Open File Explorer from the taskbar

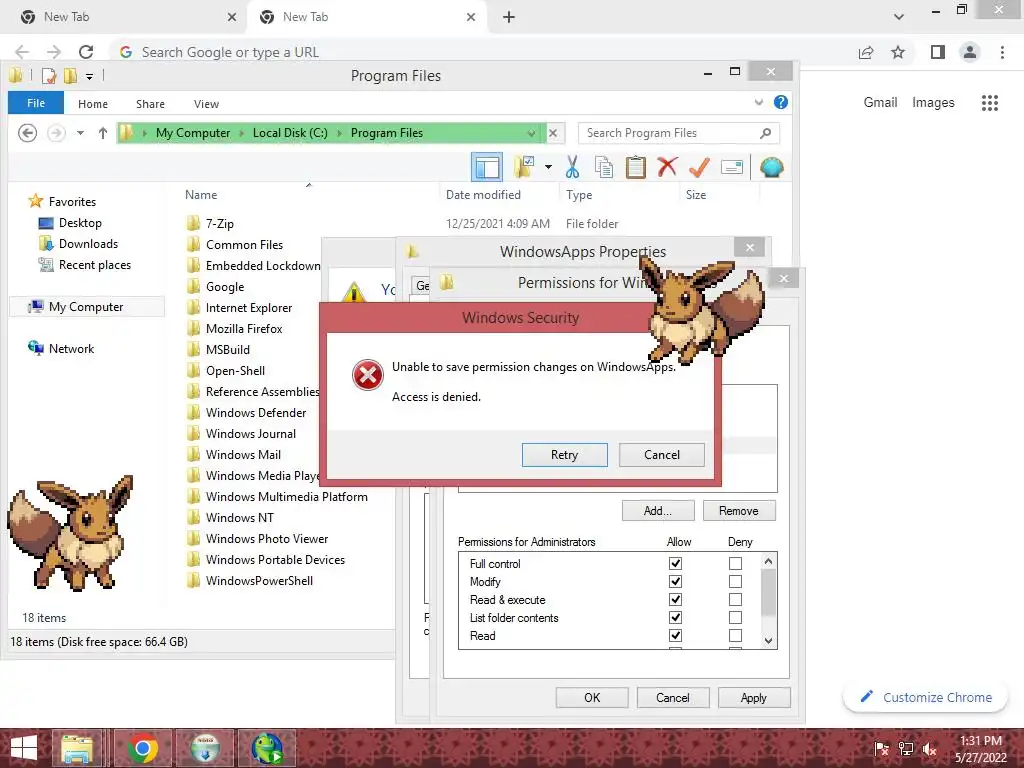point(76,748)
